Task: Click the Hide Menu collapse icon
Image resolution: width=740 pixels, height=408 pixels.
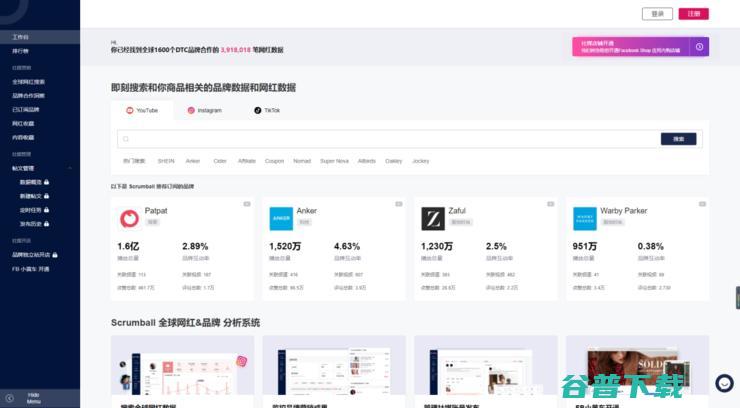Action: click(x=9, y=398)
